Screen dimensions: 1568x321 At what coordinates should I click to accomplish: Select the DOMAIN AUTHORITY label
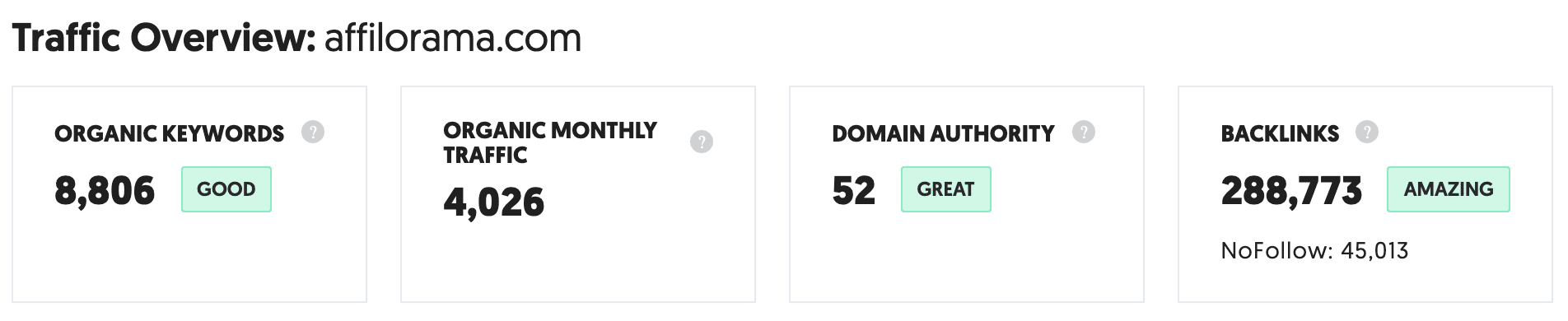[x=943, y=133]
